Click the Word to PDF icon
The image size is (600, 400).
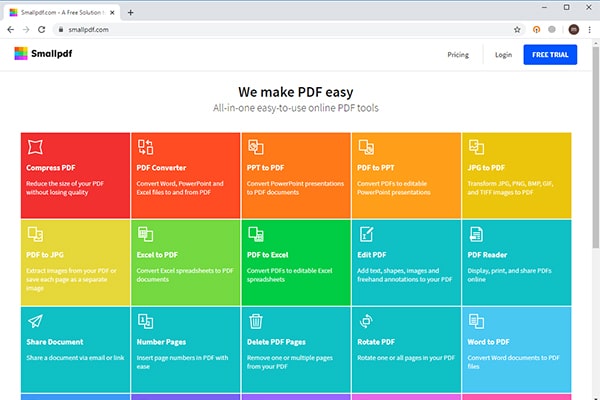pos(476,321)
